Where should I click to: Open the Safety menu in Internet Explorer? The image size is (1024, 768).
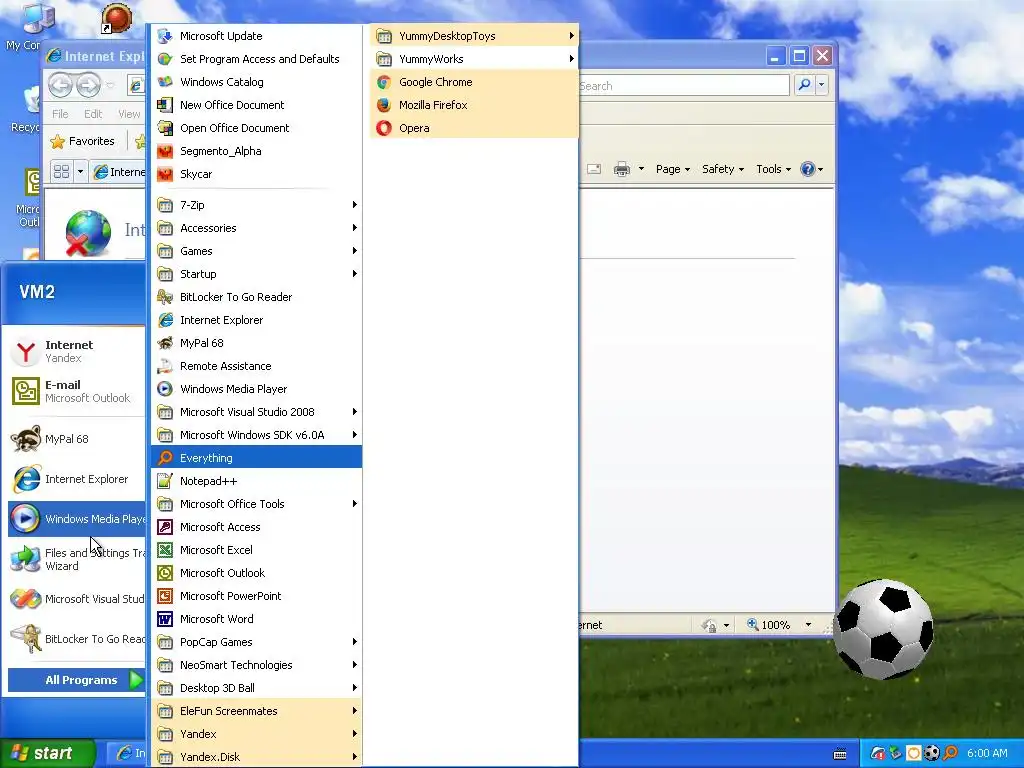722,169
